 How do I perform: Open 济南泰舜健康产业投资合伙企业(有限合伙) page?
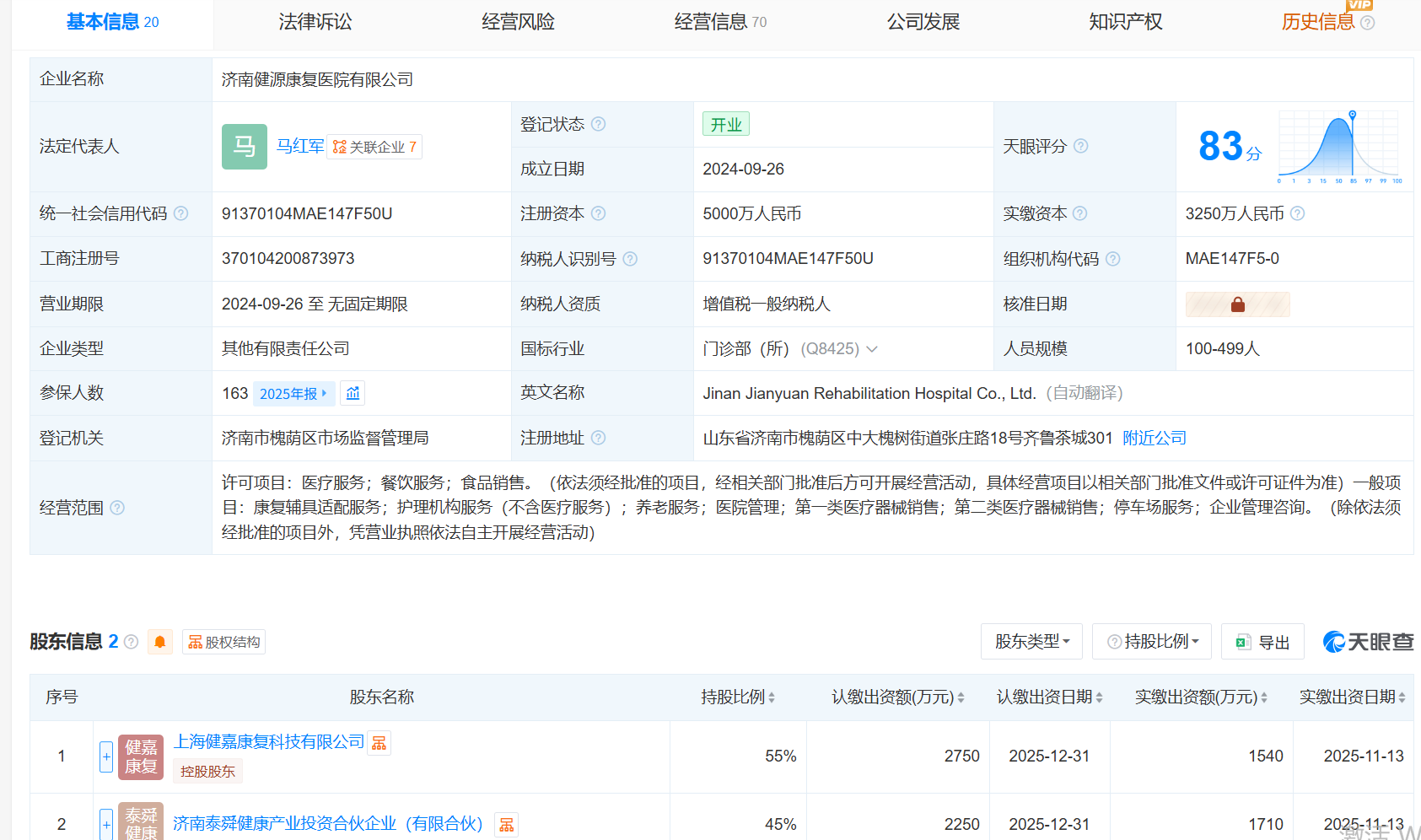pos(328,824)
